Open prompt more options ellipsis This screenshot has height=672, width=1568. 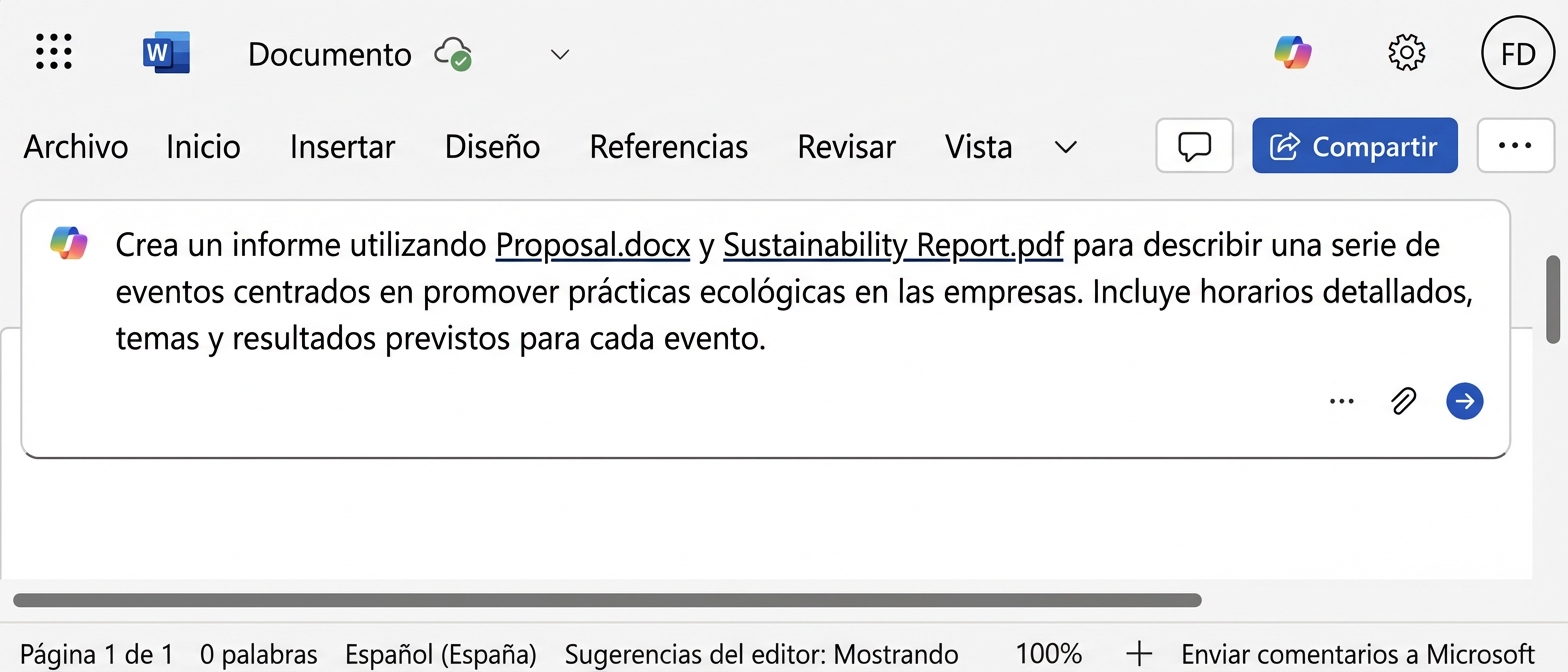1342,401
